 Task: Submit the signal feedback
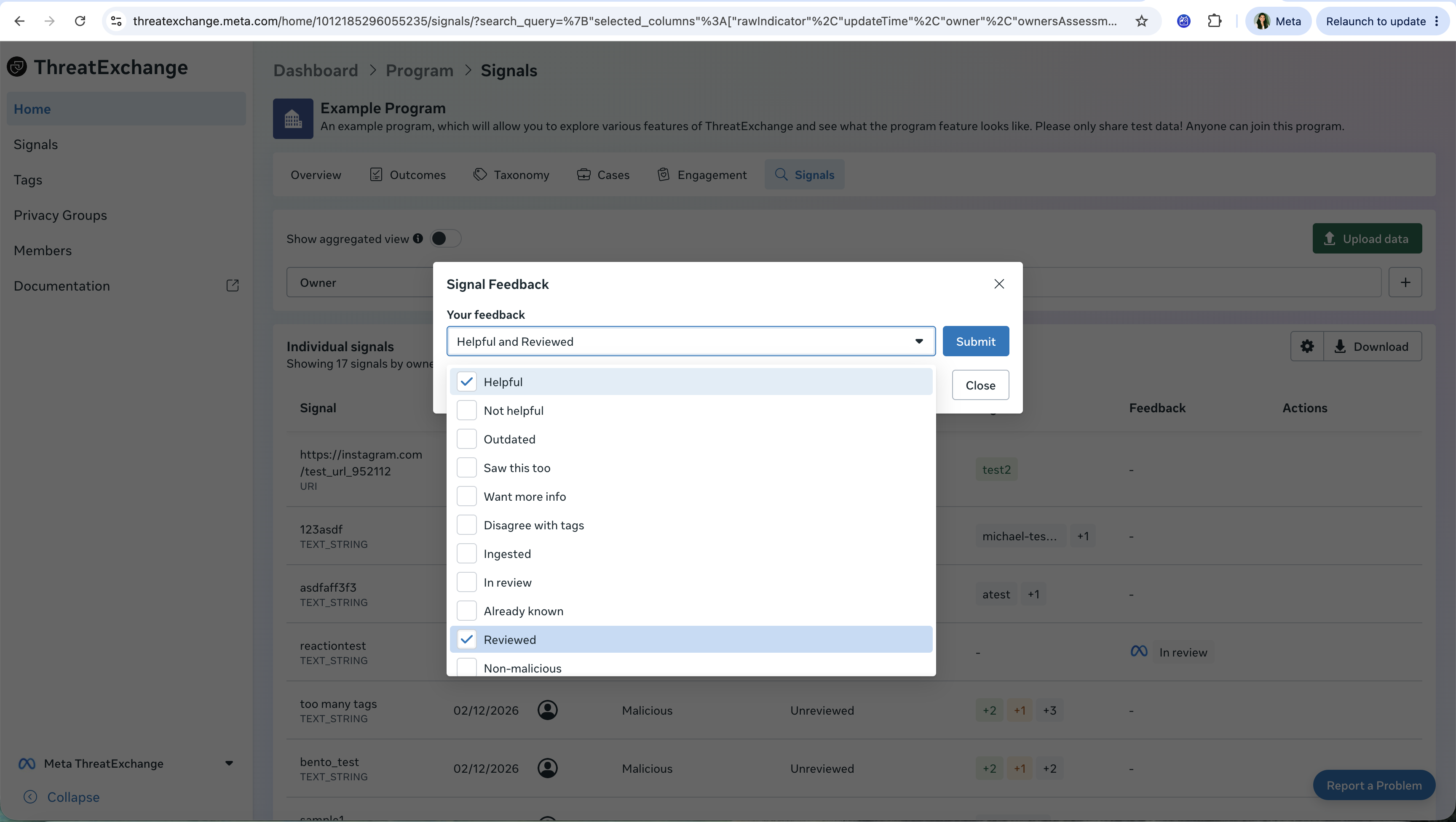click(976, 341)
